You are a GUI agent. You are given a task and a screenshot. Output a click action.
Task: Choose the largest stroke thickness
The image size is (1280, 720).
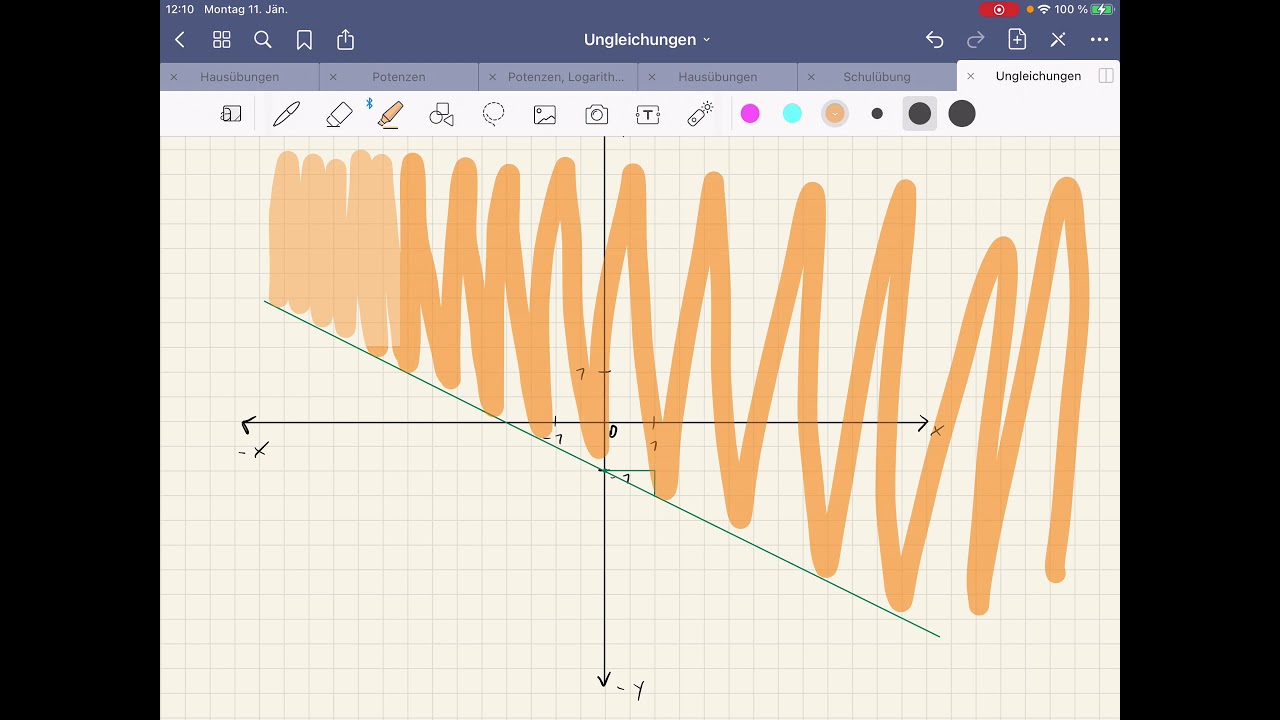coord(962,114)
